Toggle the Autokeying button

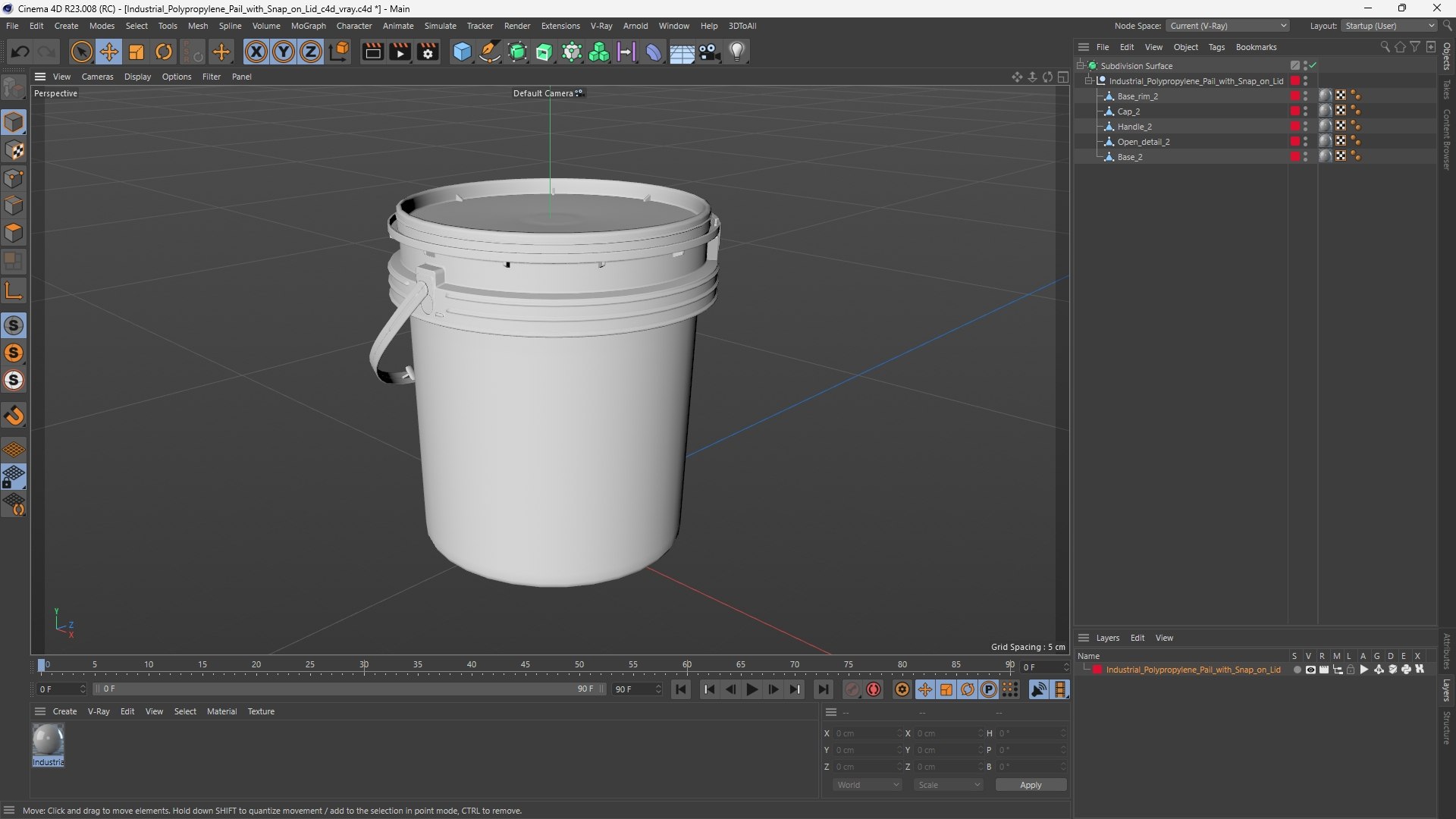[874, 689]
